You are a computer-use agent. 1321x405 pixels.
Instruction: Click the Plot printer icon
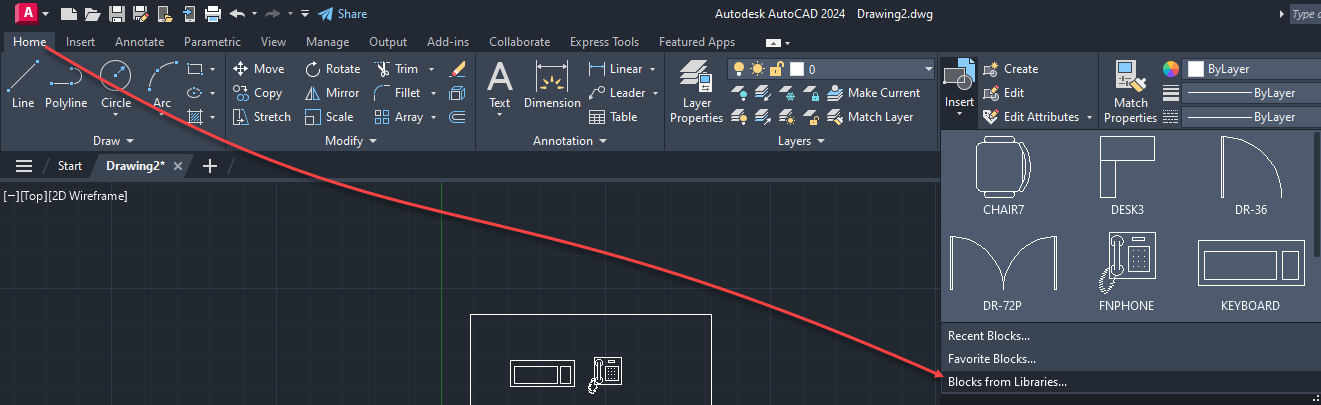[x=213, y=14]
